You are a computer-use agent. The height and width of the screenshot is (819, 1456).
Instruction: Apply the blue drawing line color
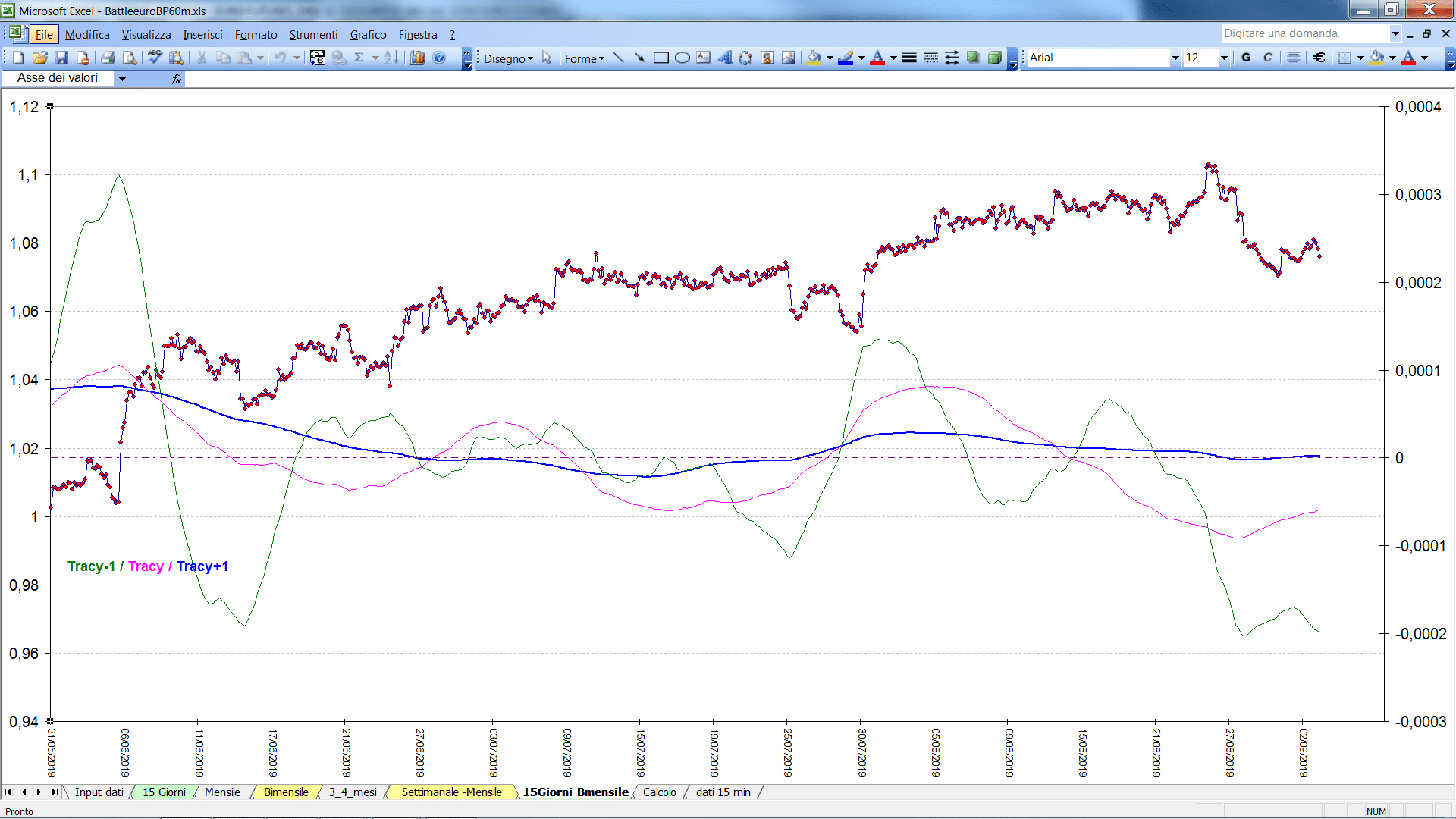coord(846,58)
